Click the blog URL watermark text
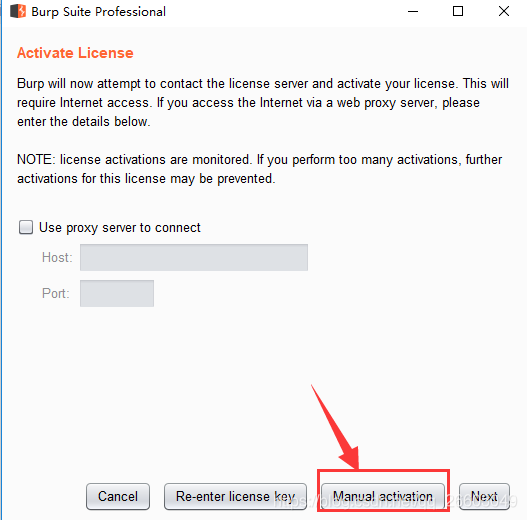527x520 pixels. (395, 502)
